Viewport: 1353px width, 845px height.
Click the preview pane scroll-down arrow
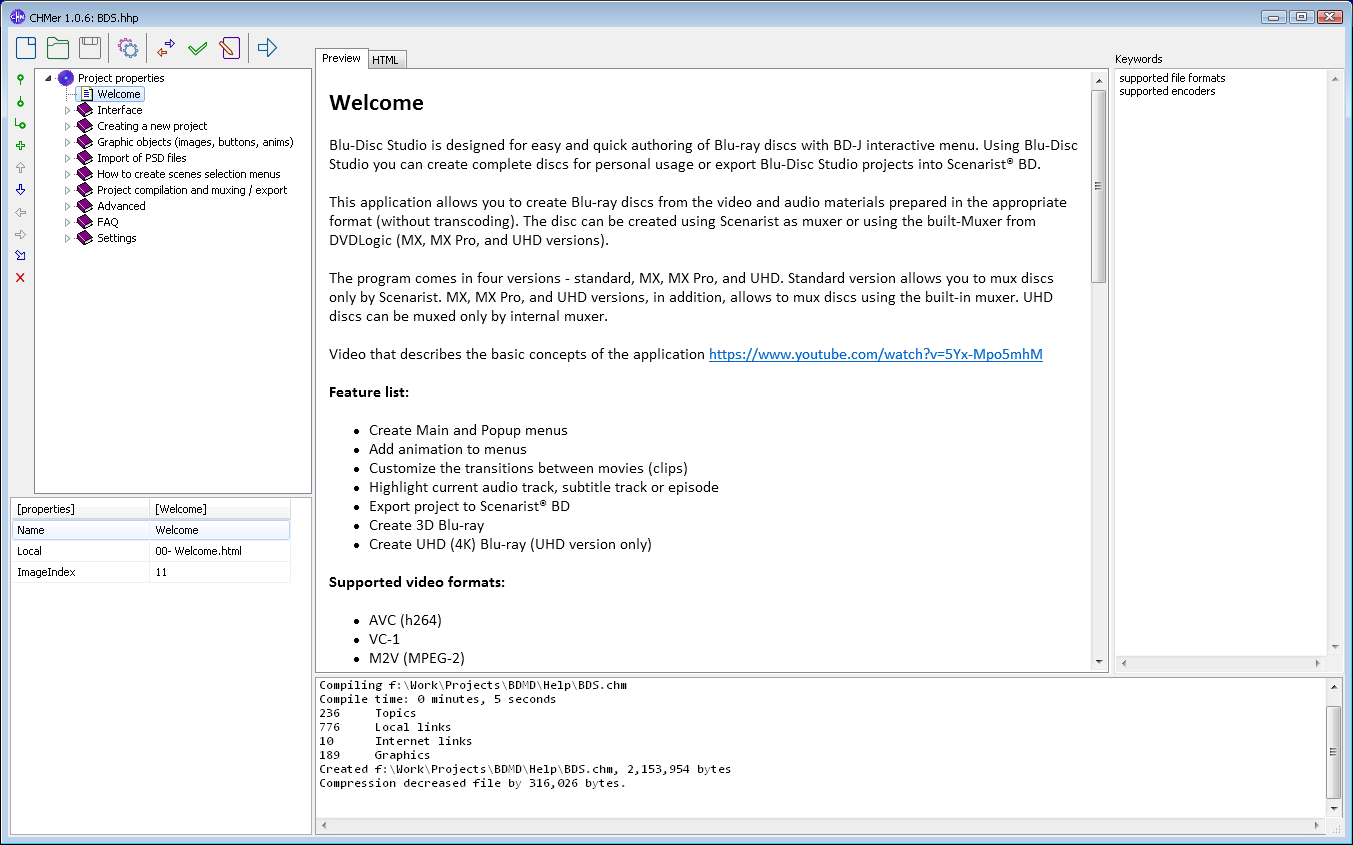[x=1099, y=662]
